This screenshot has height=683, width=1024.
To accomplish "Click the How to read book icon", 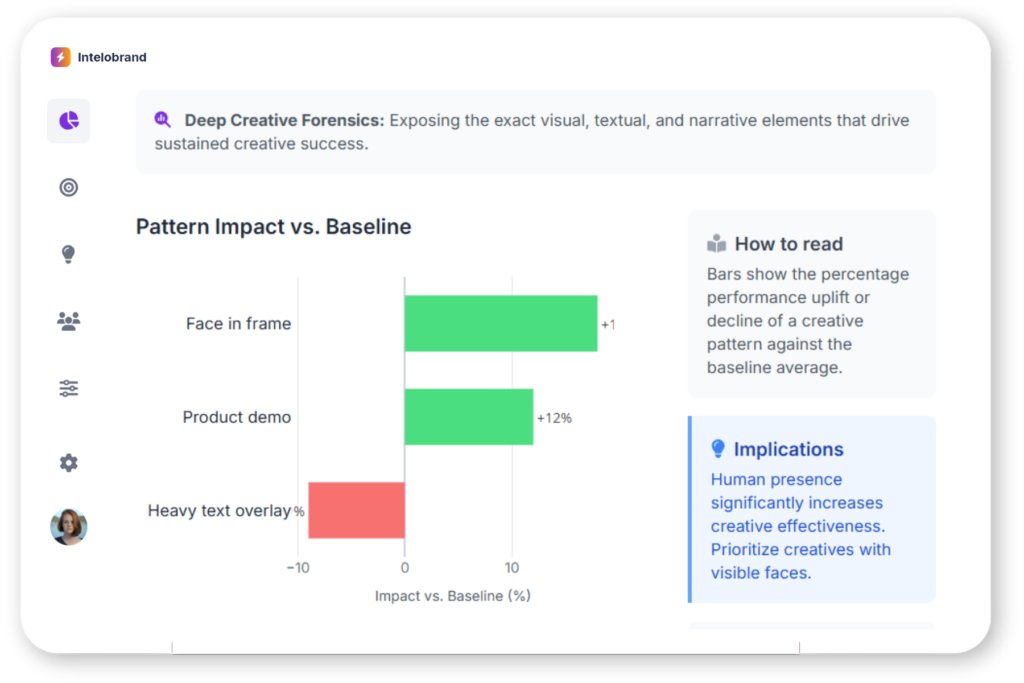I will (x=716, y=243).
